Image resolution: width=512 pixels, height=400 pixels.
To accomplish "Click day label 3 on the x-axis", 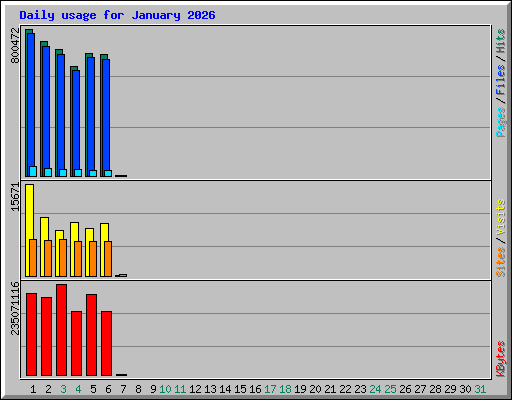I will click(x=63, y=389).
